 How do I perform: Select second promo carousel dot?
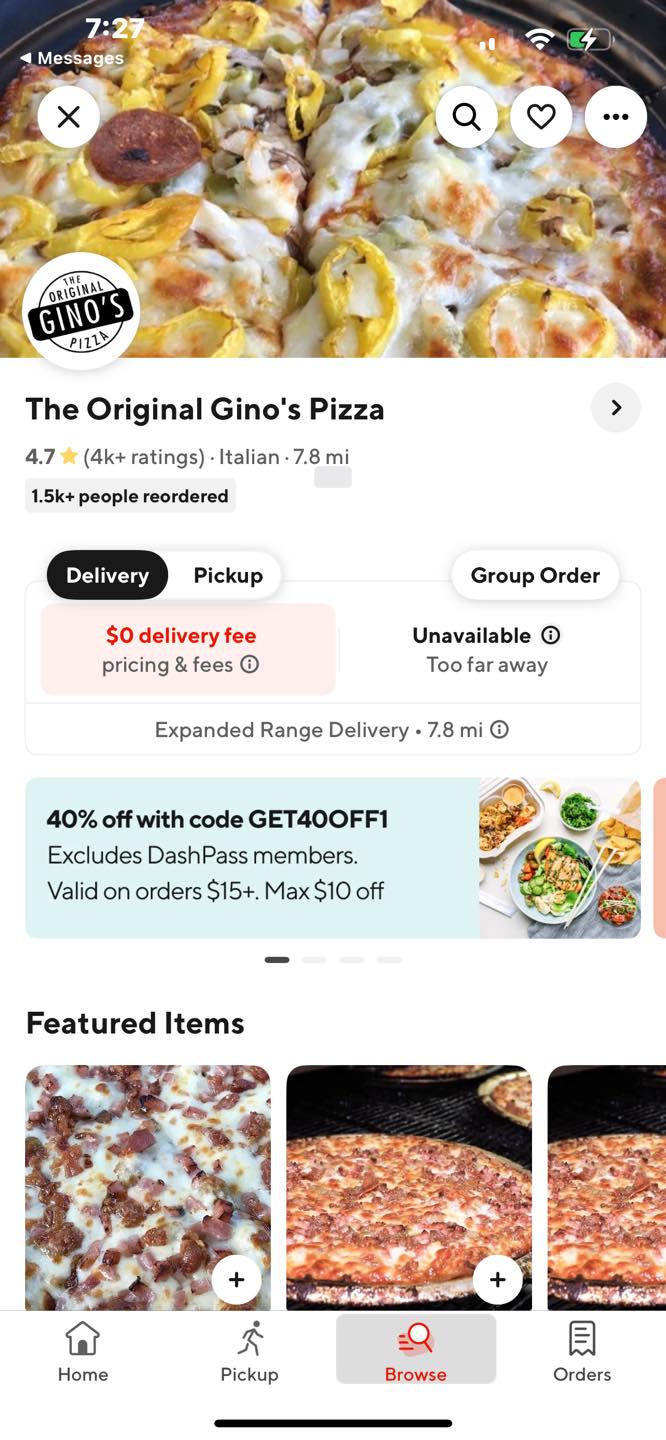coord(314,960)
